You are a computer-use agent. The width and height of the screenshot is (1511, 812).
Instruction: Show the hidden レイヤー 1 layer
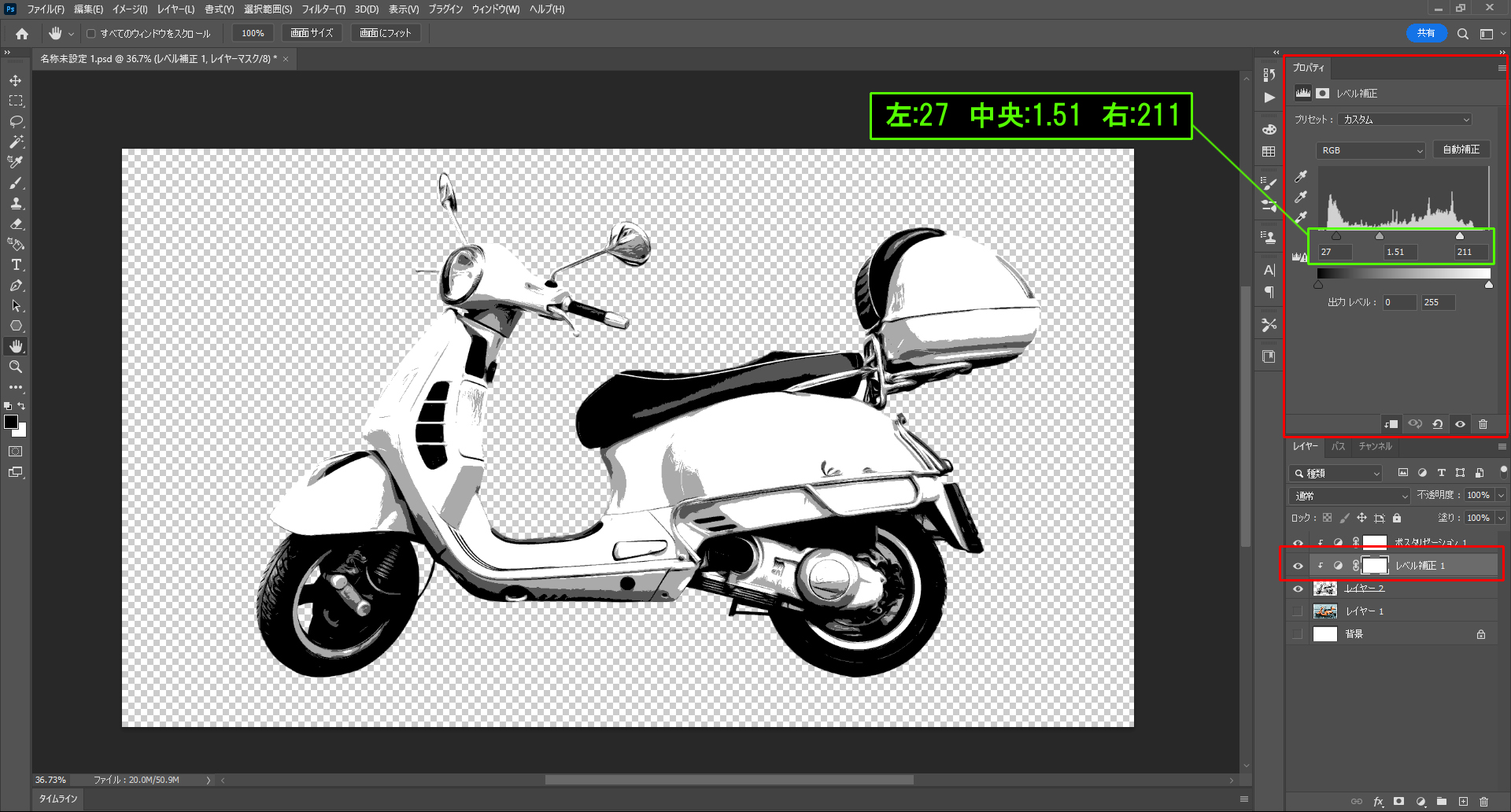pos(1298,611)
